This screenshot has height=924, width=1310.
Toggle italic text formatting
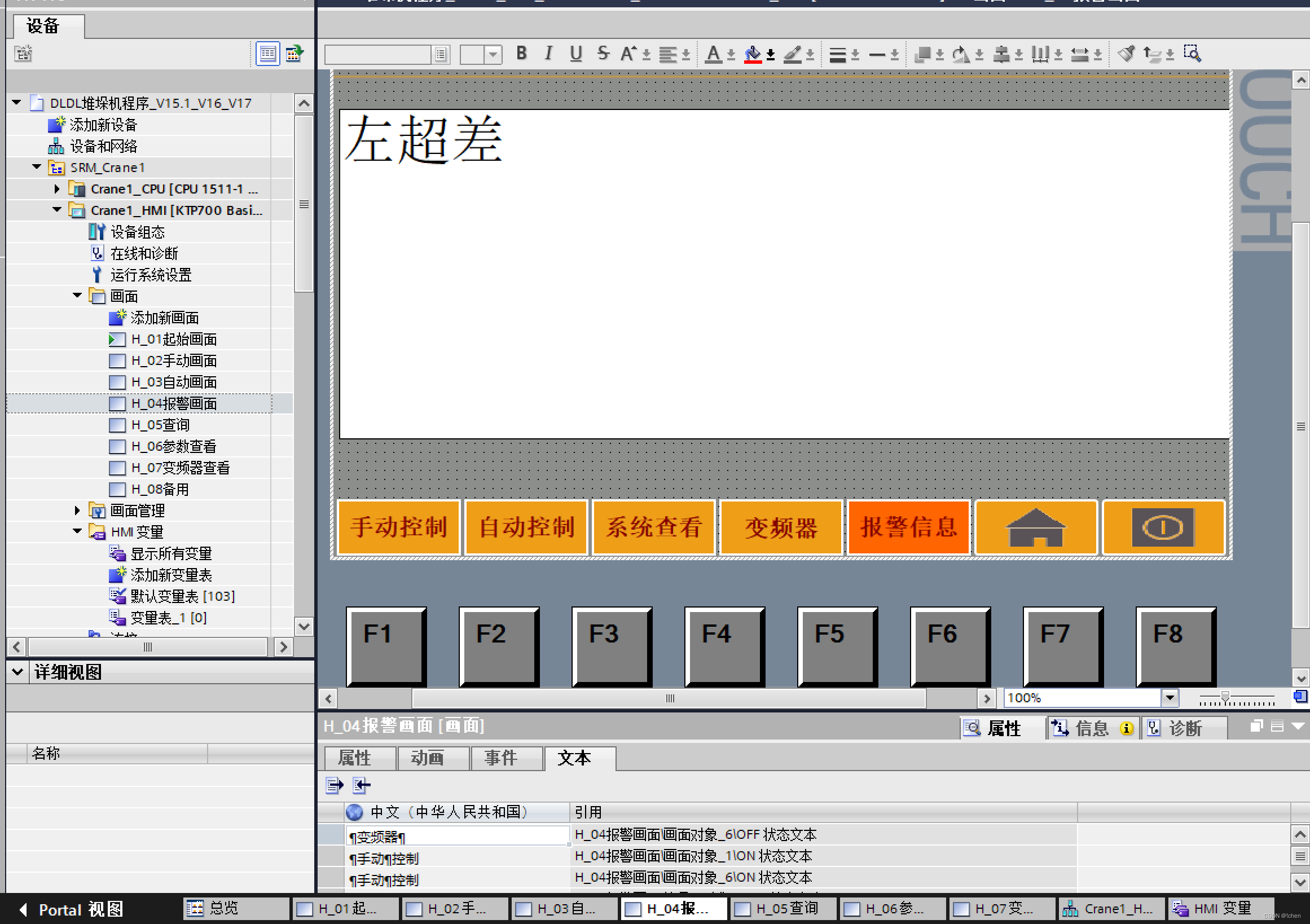(548, 54)
